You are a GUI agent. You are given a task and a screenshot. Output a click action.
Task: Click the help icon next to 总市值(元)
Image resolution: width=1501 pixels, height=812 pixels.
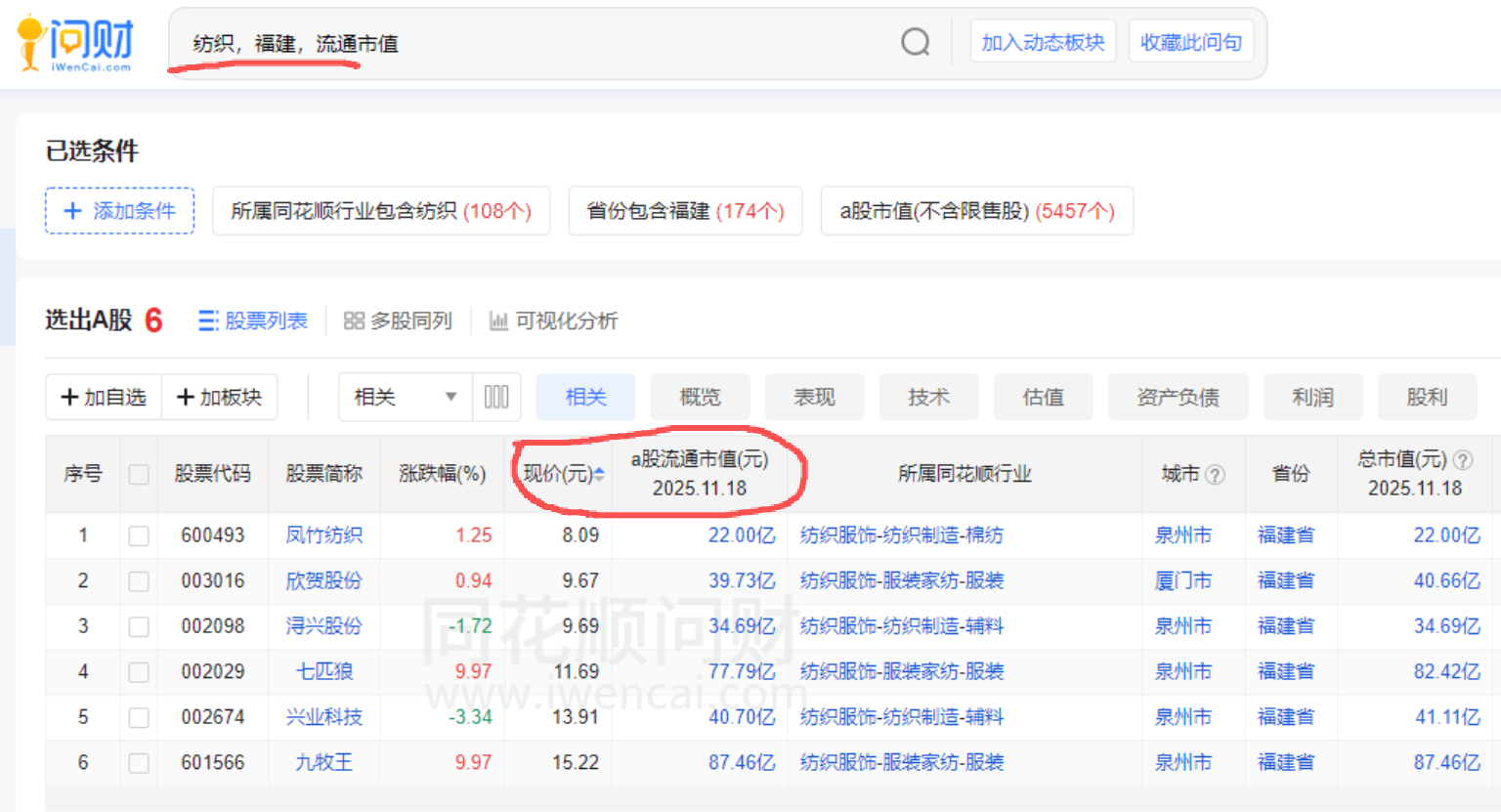click(1463, 459)
